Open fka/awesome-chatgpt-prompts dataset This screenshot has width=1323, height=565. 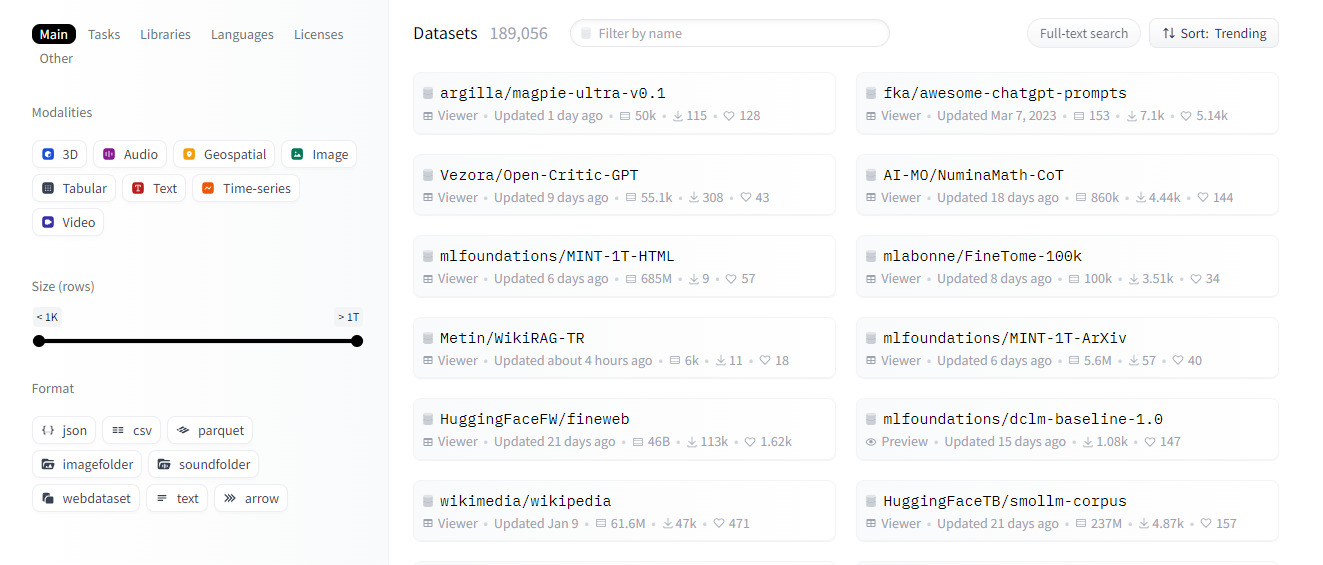pyautogui.click(x=1067, y=103)
